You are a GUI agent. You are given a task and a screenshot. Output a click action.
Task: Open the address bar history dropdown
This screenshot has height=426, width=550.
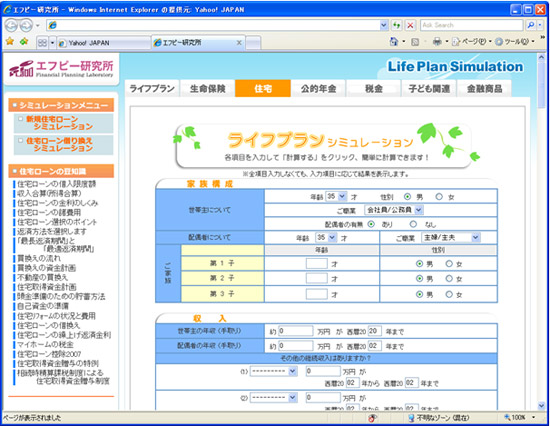pos(384,25)
